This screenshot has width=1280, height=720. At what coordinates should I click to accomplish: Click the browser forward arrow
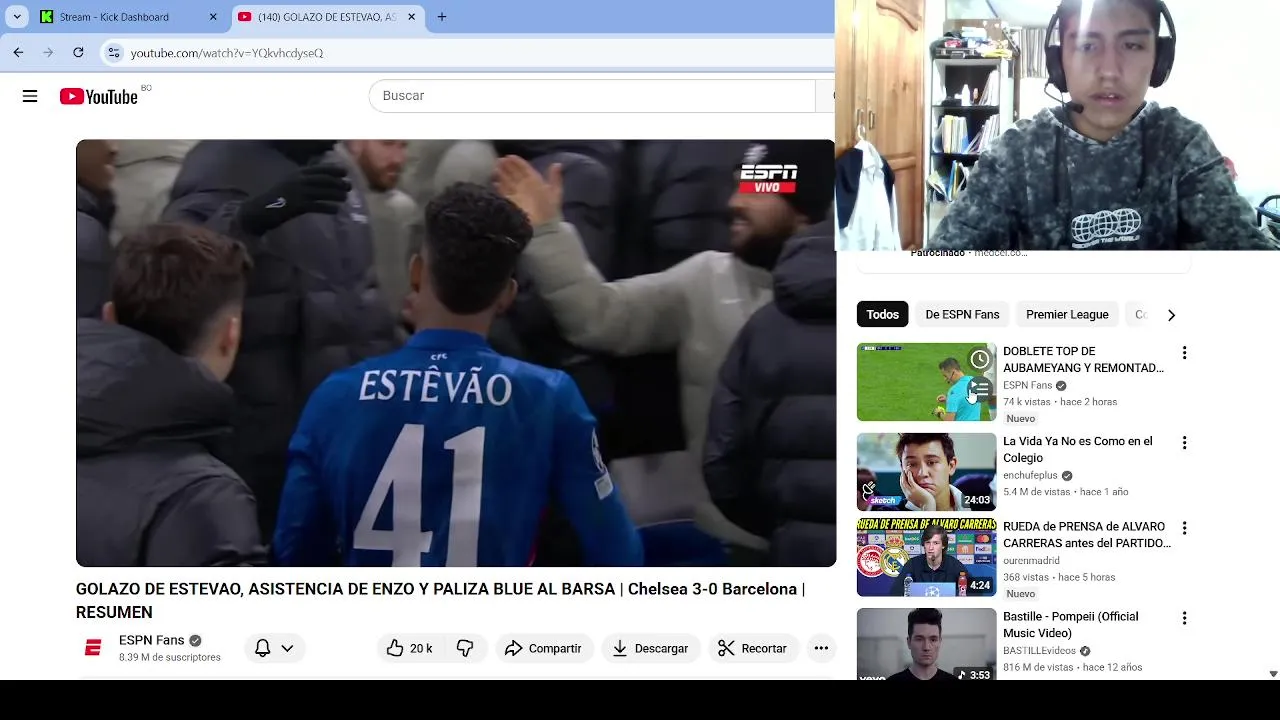[x=48, y=52]
